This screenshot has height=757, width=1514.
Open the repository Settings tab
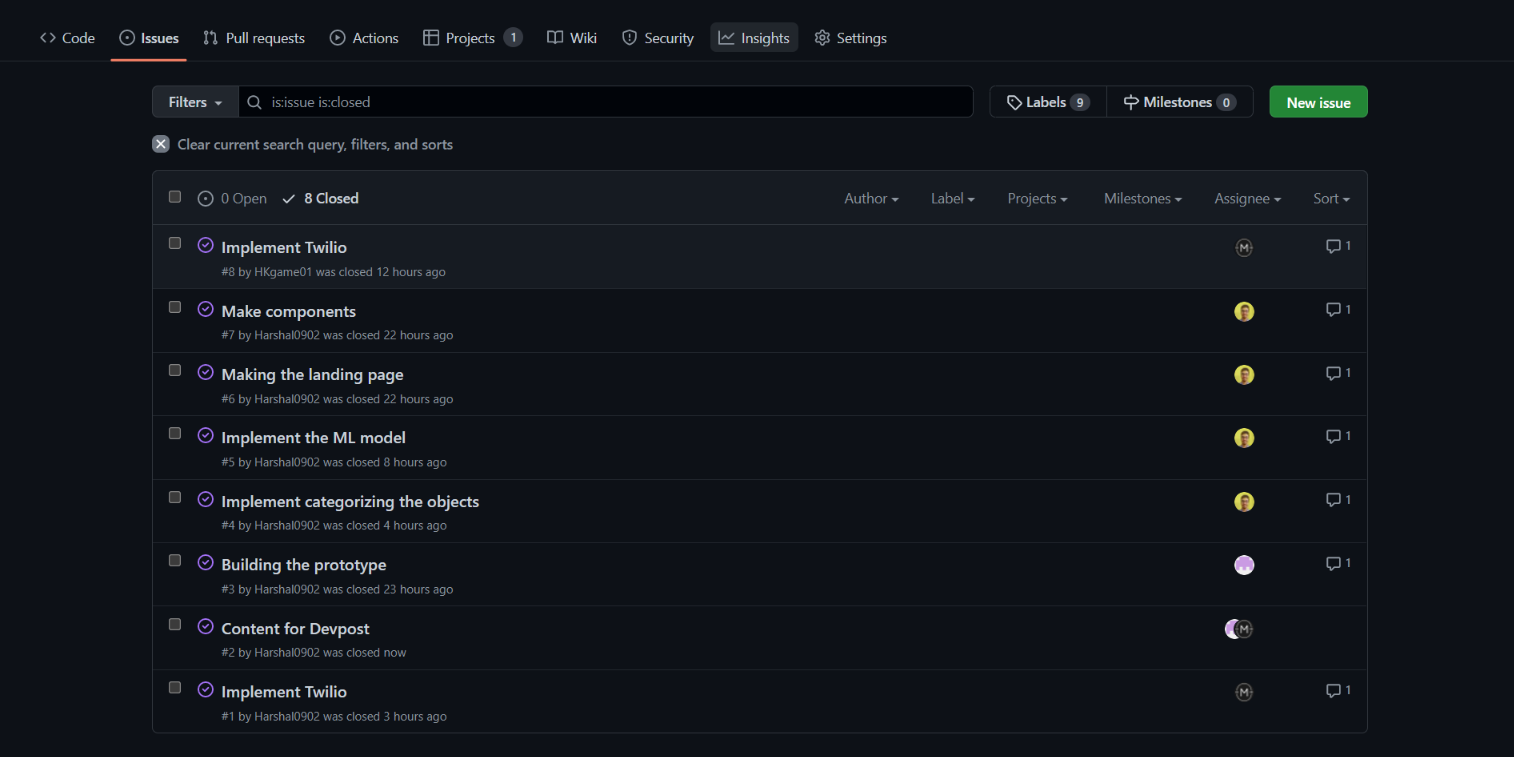851,38
